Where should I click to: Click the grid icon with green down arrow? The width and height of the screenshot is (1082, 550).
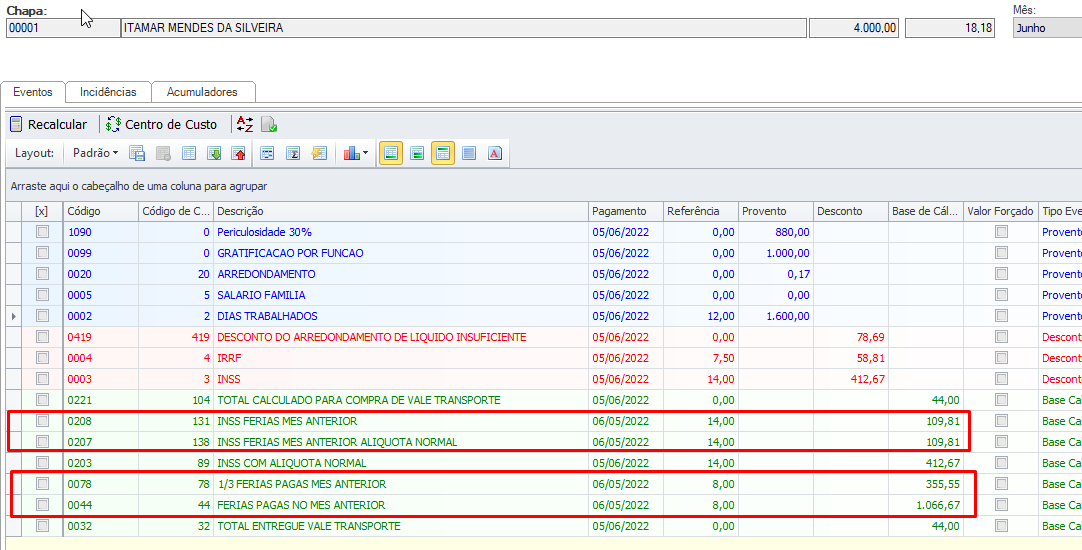214,153
